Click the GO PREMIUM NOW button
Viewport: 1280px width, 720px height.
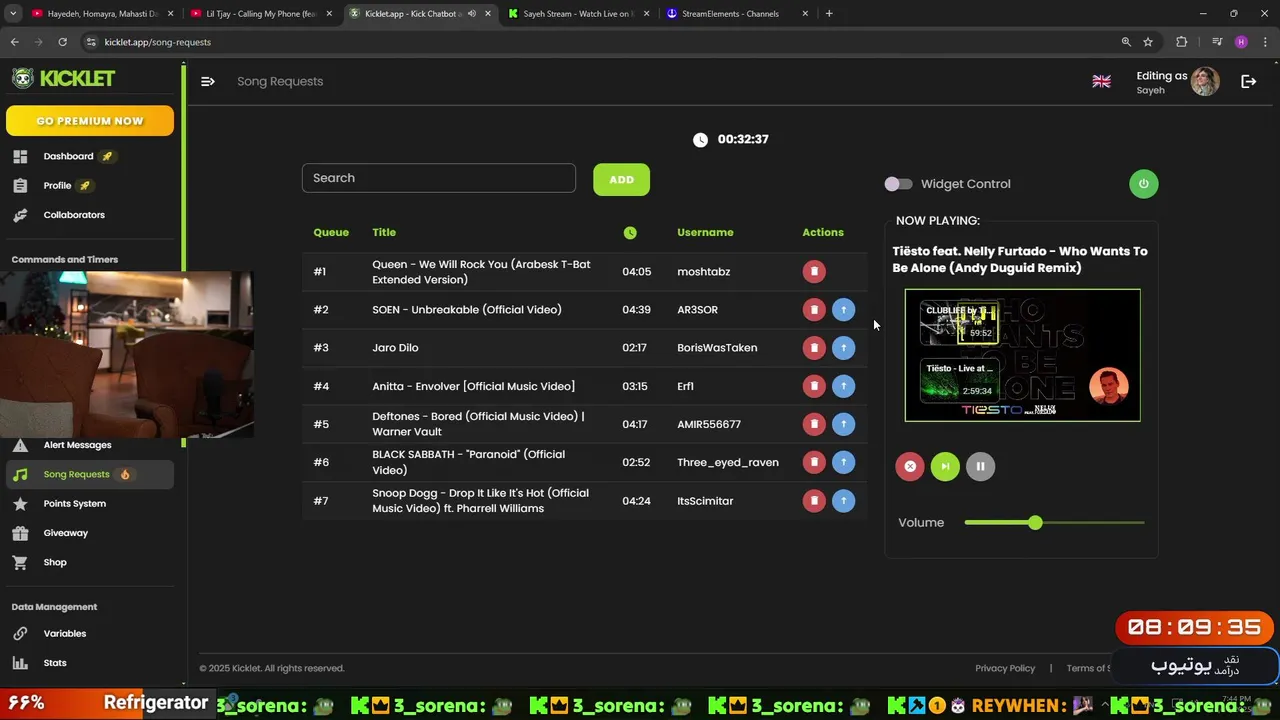click(90, 121)
